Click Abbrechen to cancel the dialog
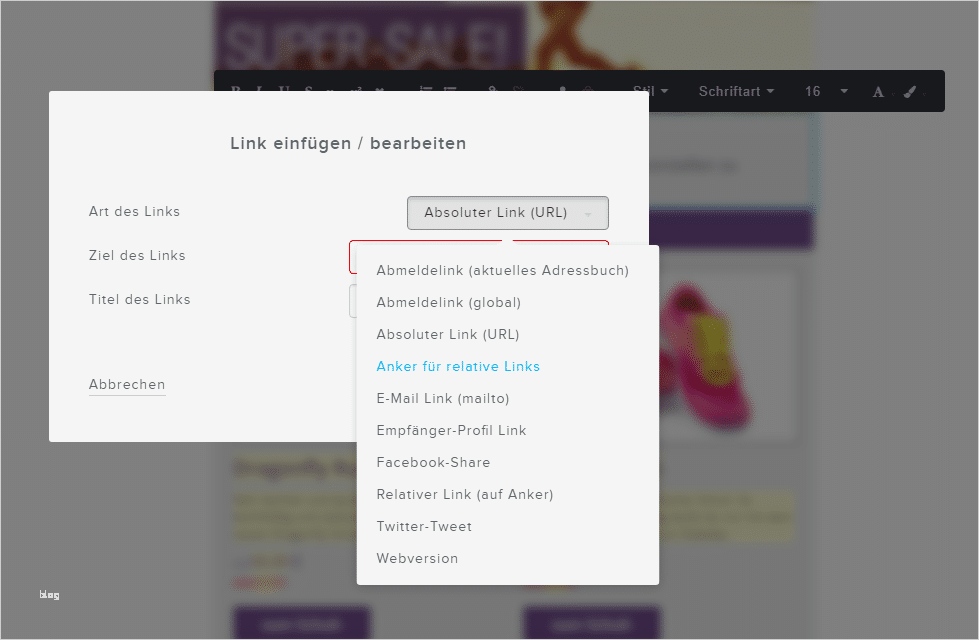 click(x=127, y=385)
